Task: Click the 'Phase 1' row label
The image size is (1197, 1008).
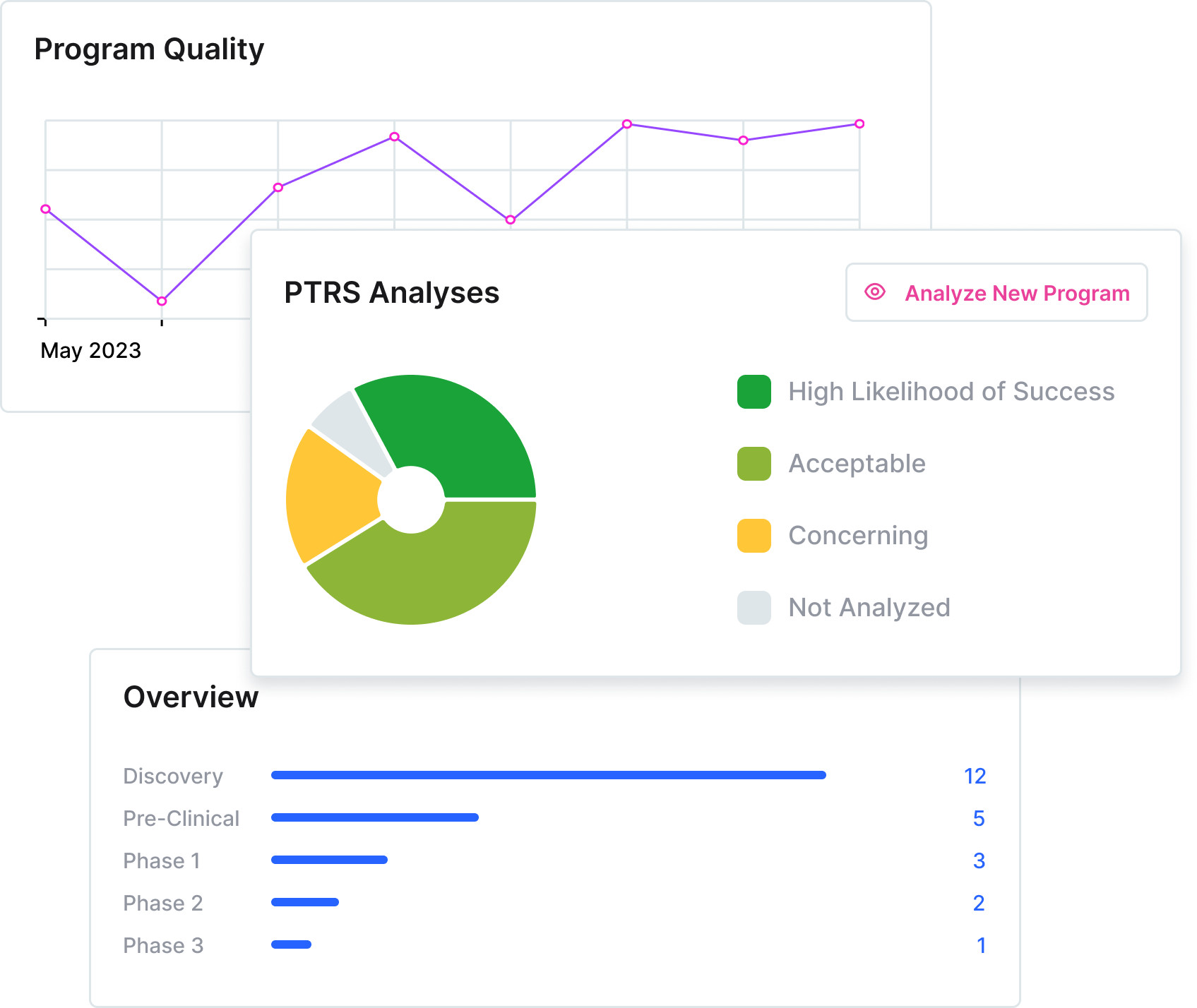Action: pyautogui.click(x=162, y=861)
